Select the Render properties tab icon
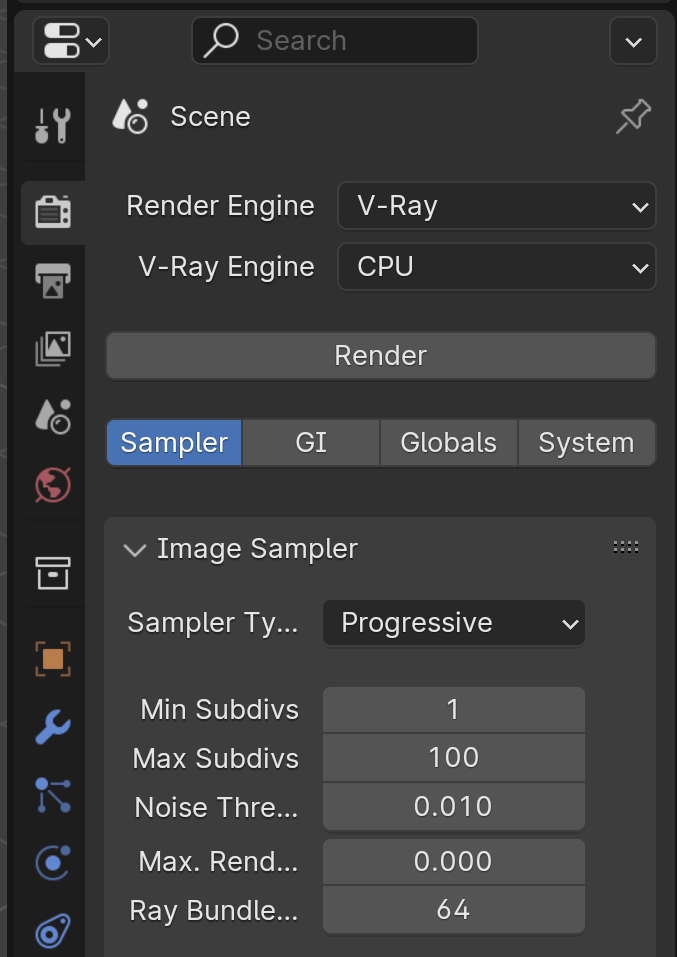 53,212
